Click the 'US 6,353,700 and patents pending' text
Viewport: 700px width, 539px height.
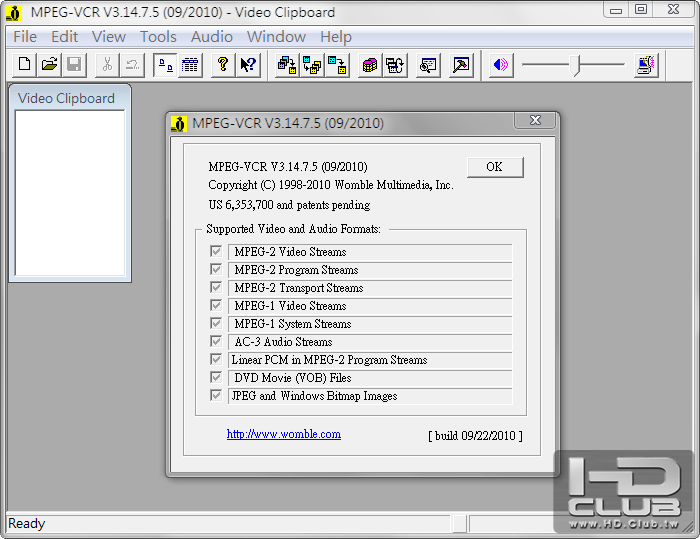(289, 205)
